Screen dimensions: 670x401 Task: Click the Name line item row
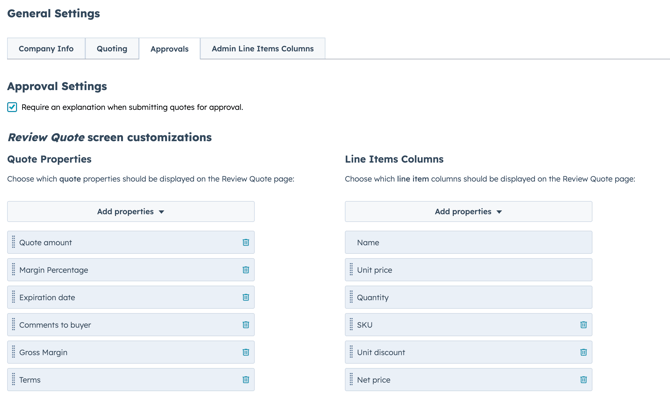(x=468, y=243)
